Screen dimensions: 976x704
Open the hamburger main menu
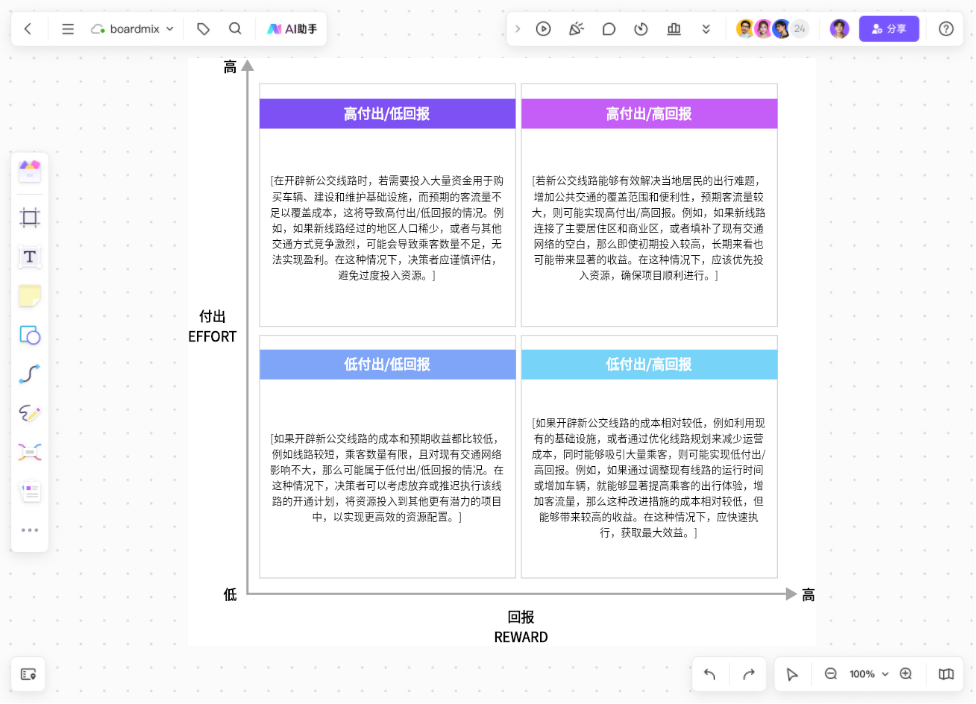[x=68, y=29]
